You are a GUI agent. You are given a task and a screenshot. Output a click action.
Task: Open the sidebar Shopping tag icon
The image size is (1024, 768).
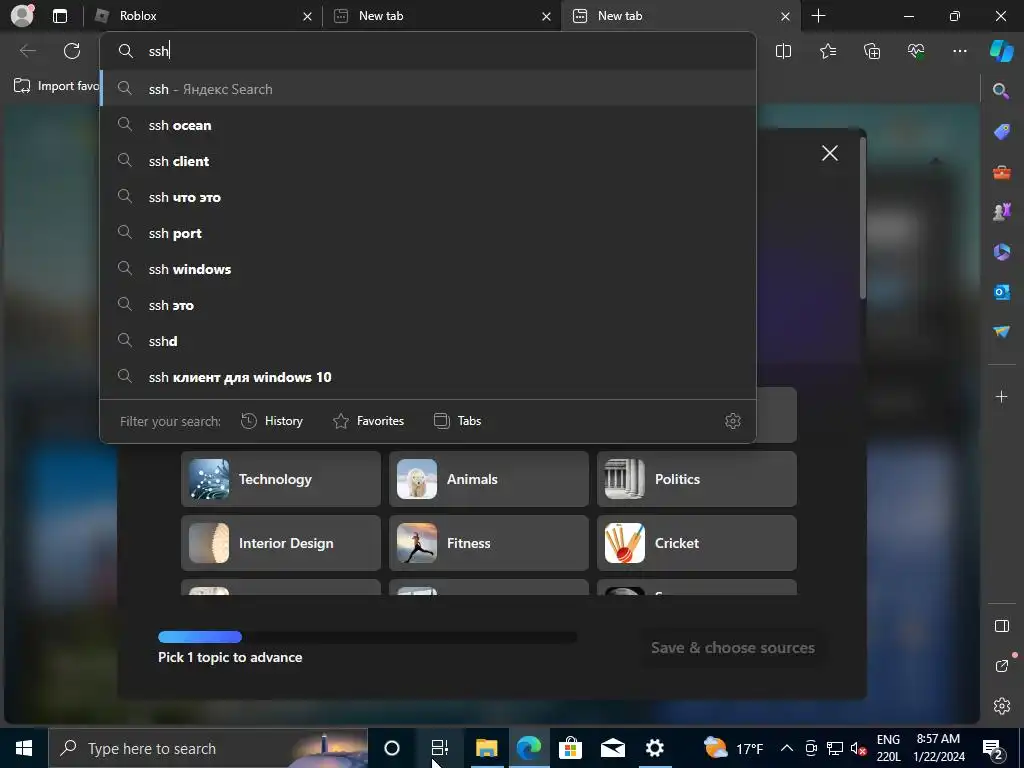(x=1001, y=131)
